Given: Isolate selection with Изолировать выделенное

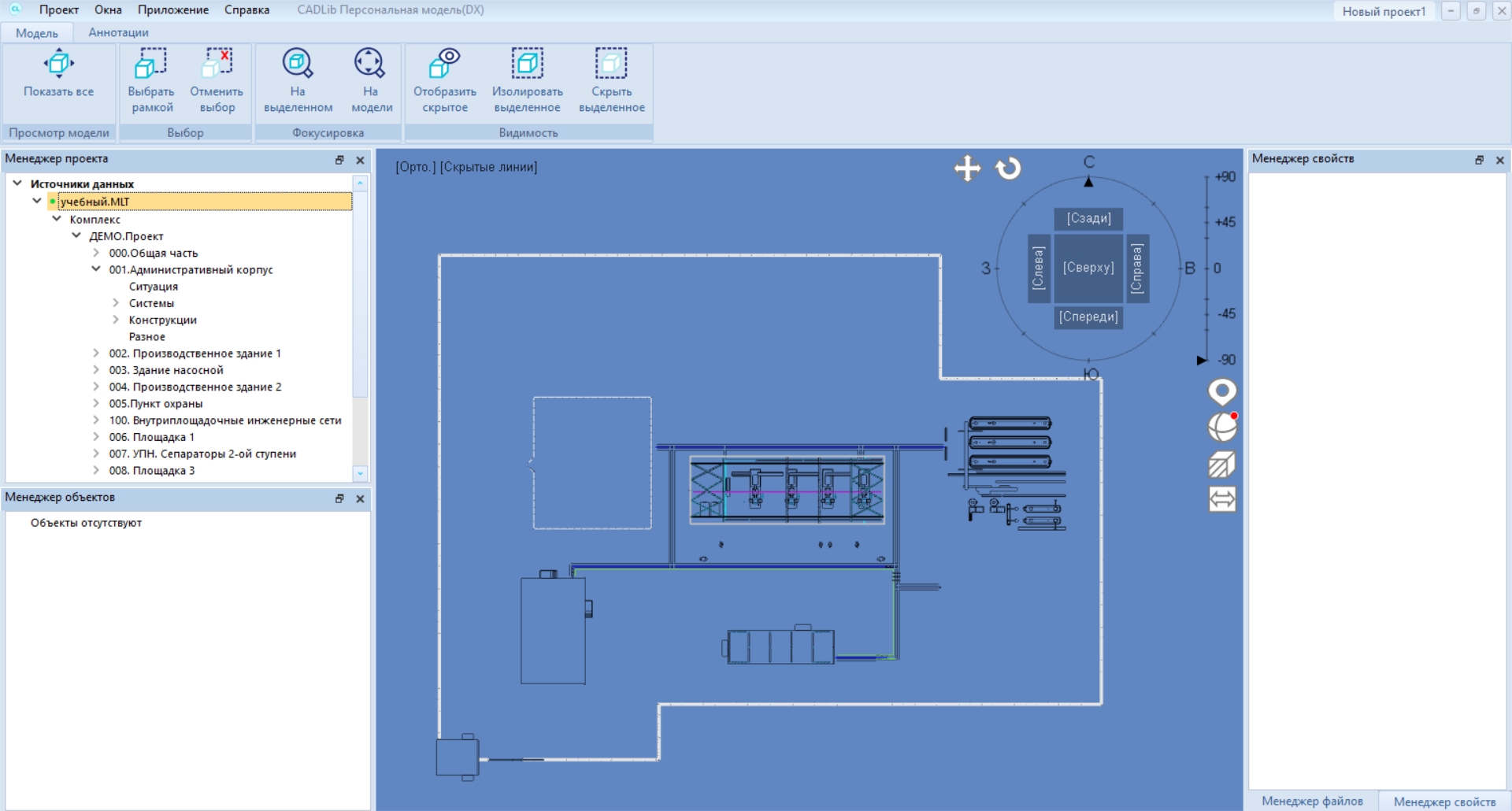Looking at the screenshot, I should (x=527, y=64).
